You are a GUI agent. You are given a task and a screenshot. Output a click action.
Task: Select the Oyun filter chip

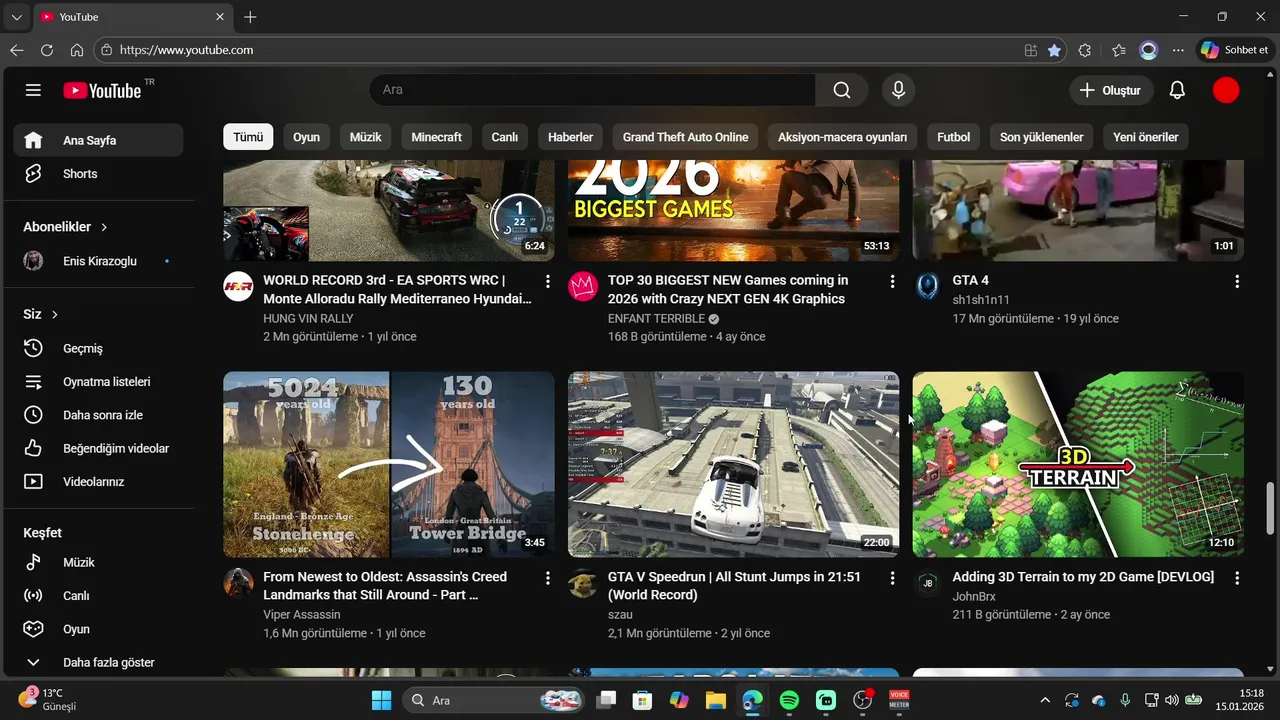[306, 137]
